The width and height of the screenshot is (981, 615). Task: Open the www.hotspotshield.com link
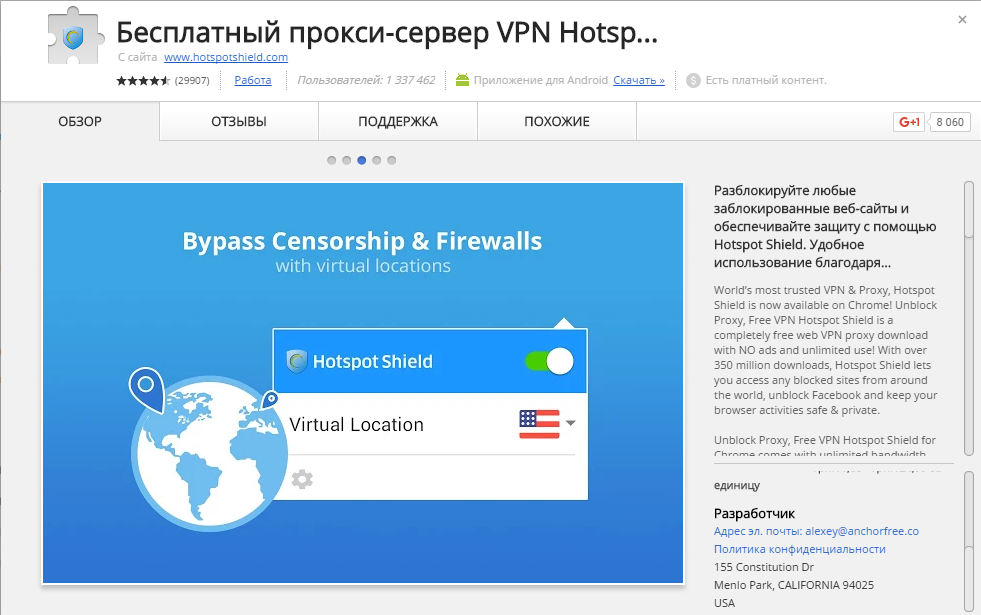226,57
